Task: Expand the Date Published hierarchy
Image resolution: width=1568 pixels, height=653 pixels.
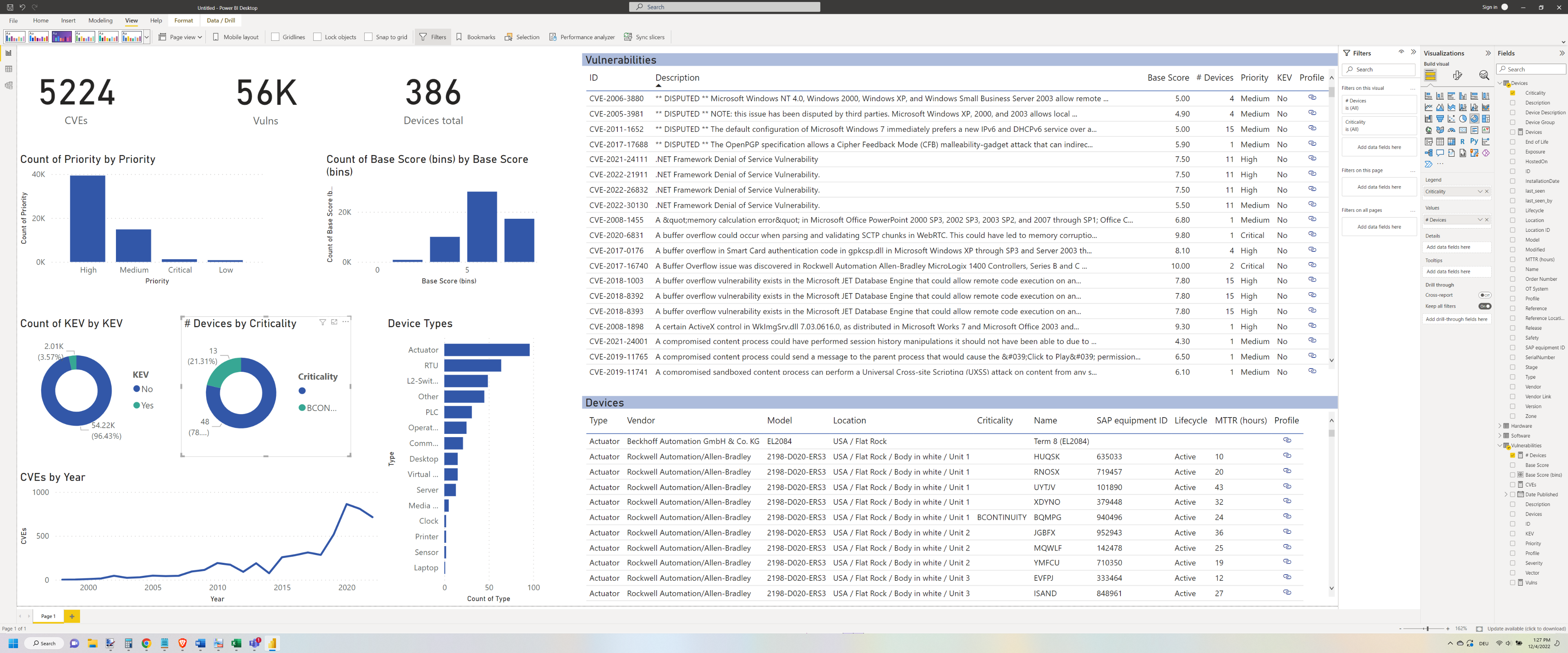Action: tap(1506, 495)
